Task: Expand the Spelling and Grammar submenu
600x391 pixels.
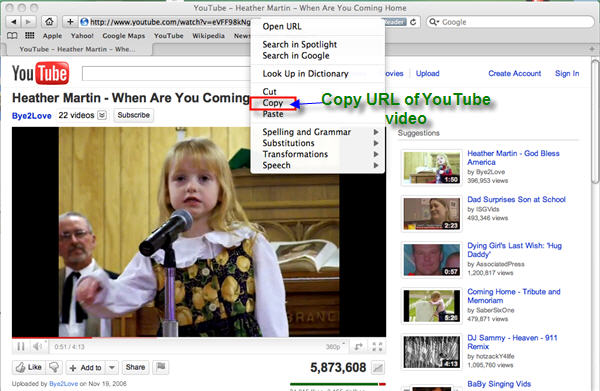Action: pos(376,132)
